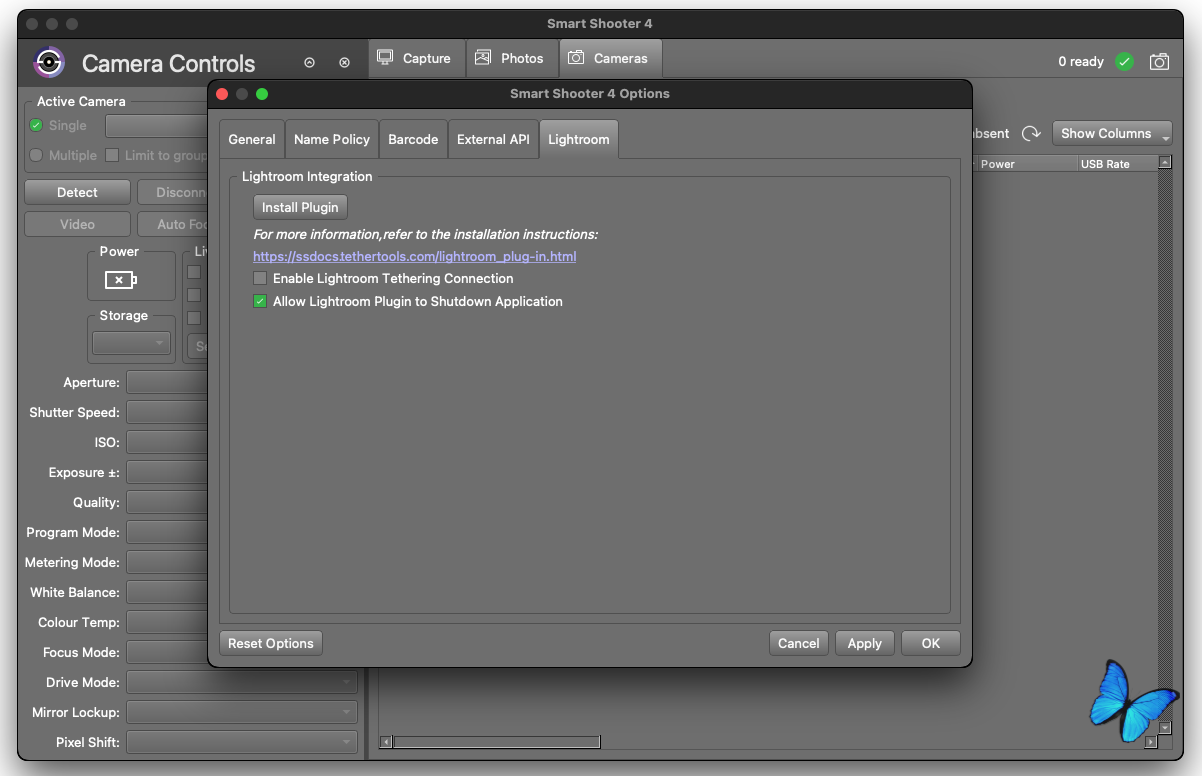Click the refresh arrow icon beside Show Columns
Screen dimensions: 1202x776
click(x=1031, y=133)
